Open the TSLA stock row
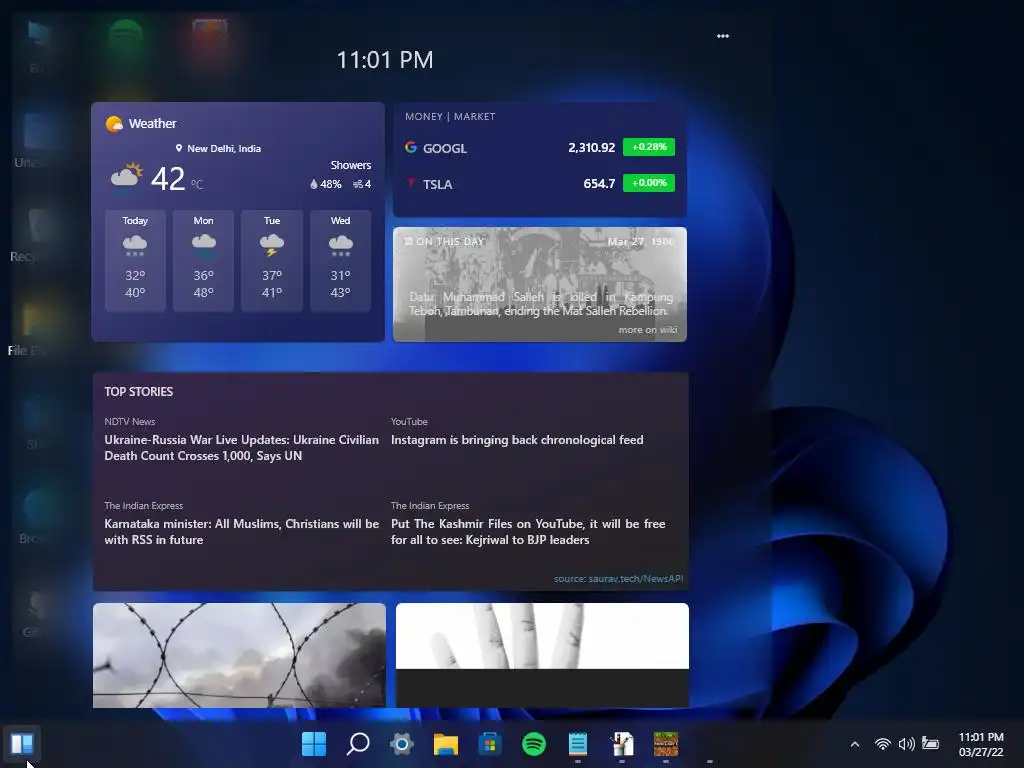1024x768 pixels. click(539, 184)
